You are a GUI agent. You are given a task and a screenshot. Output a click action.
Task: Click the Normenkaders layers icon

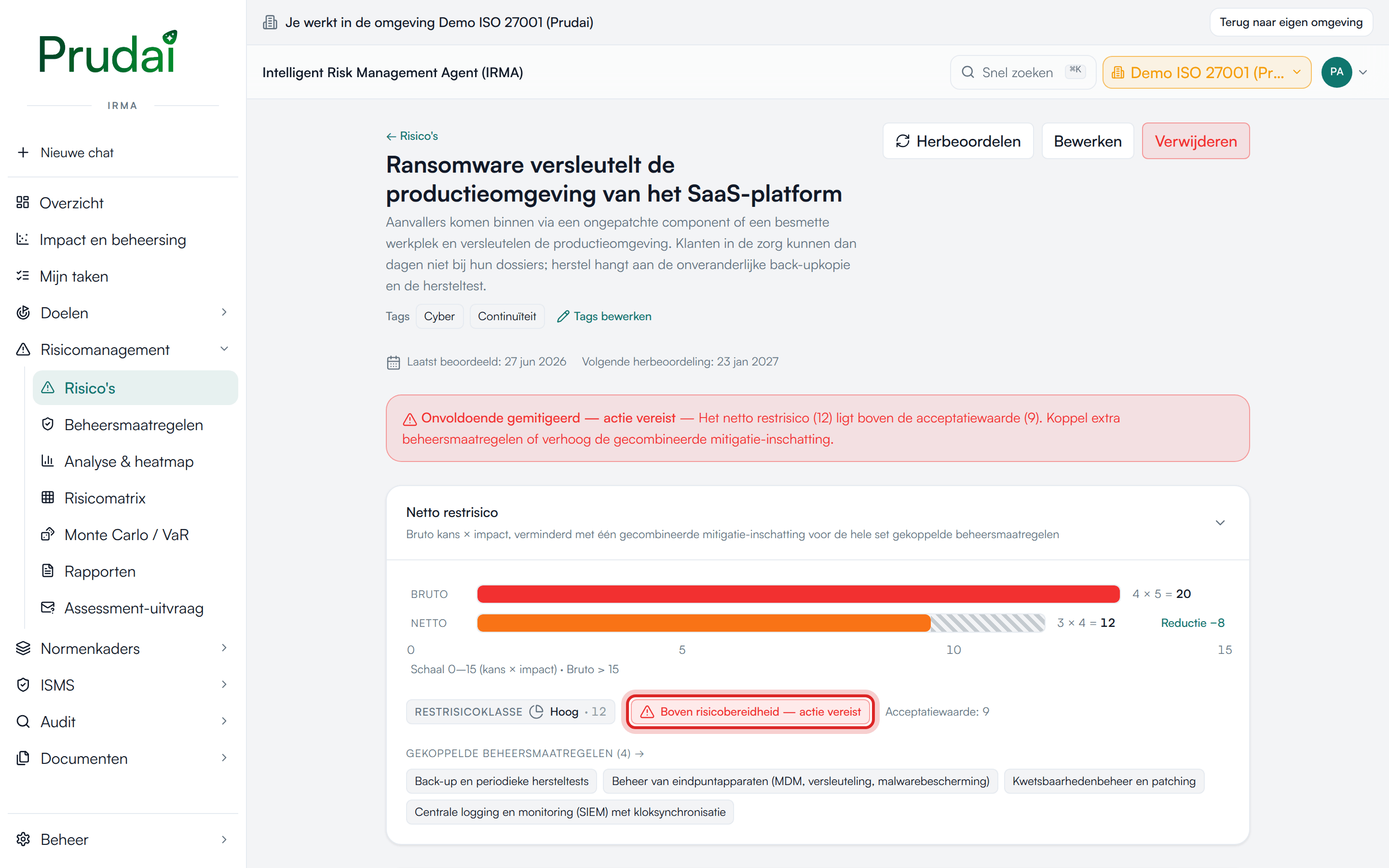coord(23,648)
